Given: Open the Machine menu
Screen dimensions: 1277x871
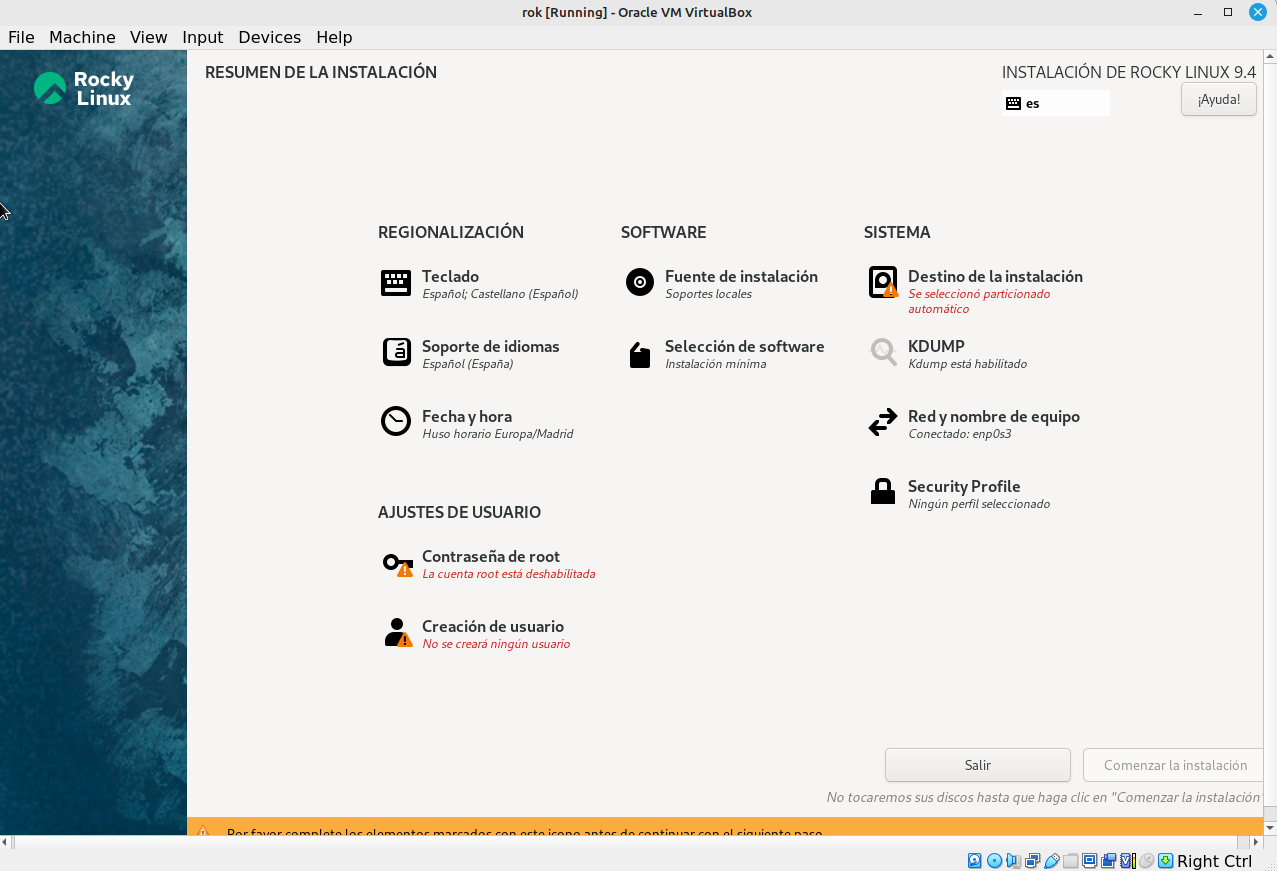Looking at the screenshot, I should pyautogui.click(x=82, y=37).
